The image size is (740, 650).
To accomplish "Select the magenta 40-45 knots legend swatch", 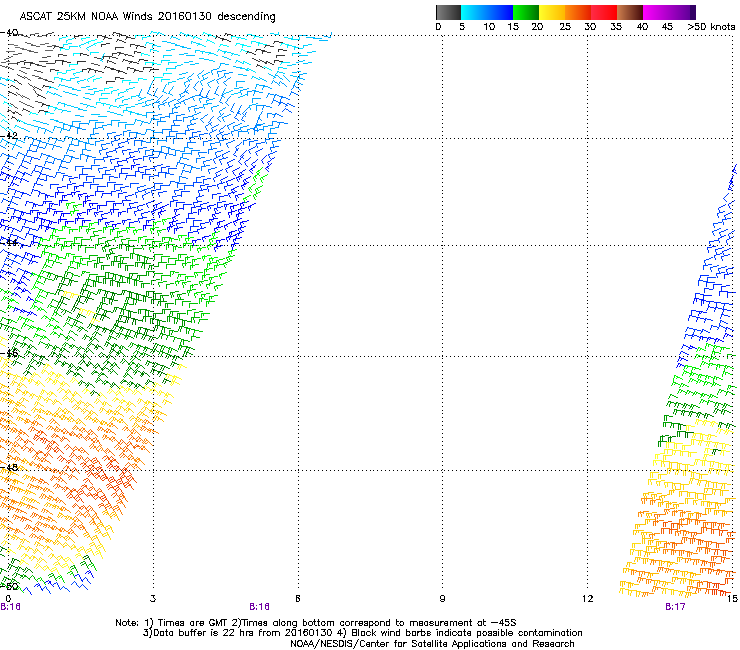I will [x=656, y=12].
